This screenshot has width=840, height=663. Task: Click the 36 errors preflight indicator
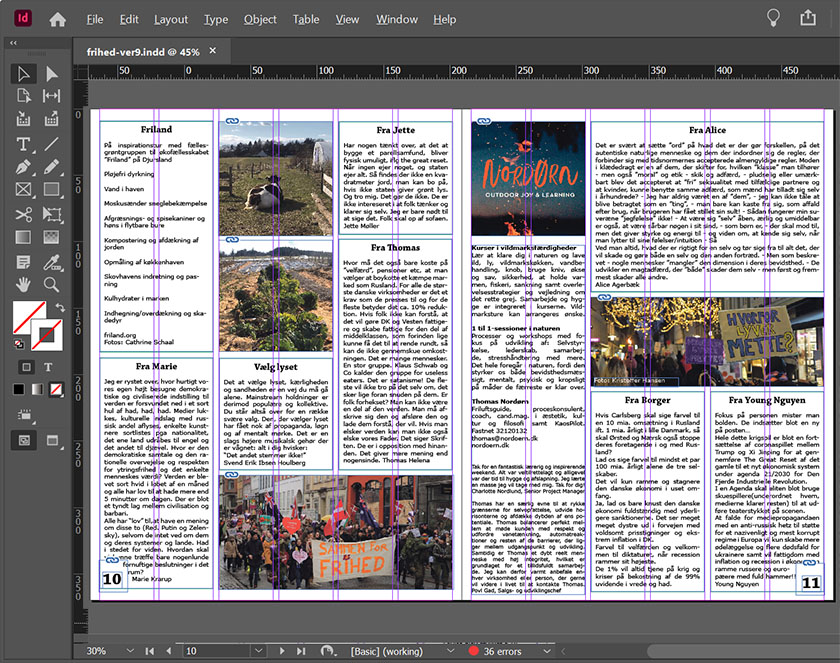pos(500,651)
